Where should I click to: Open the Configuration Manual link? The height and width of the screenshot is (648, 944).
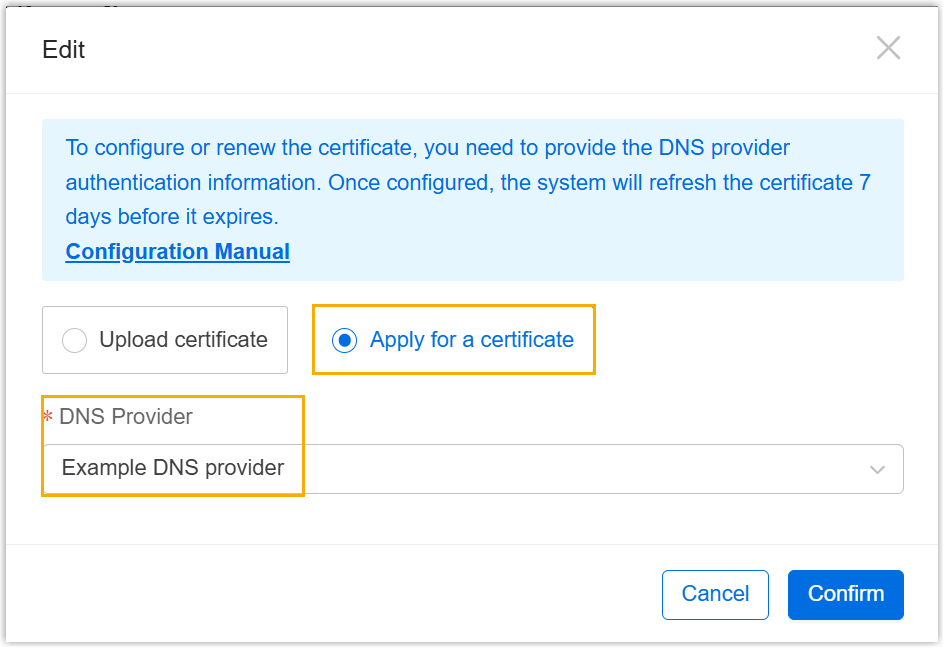(x=177, y=252)
